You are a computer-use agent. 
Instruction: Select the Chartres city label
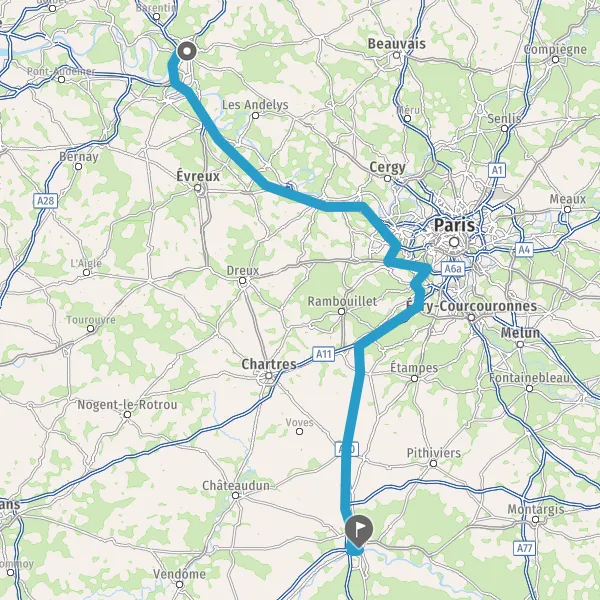pos(269,364)
